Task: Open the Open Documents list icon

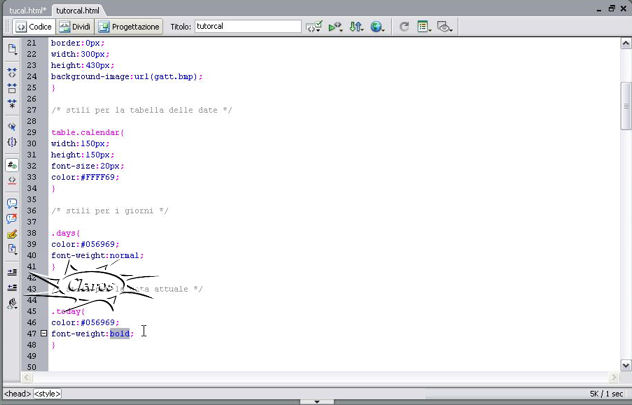Action: click(x=12, y=50)
